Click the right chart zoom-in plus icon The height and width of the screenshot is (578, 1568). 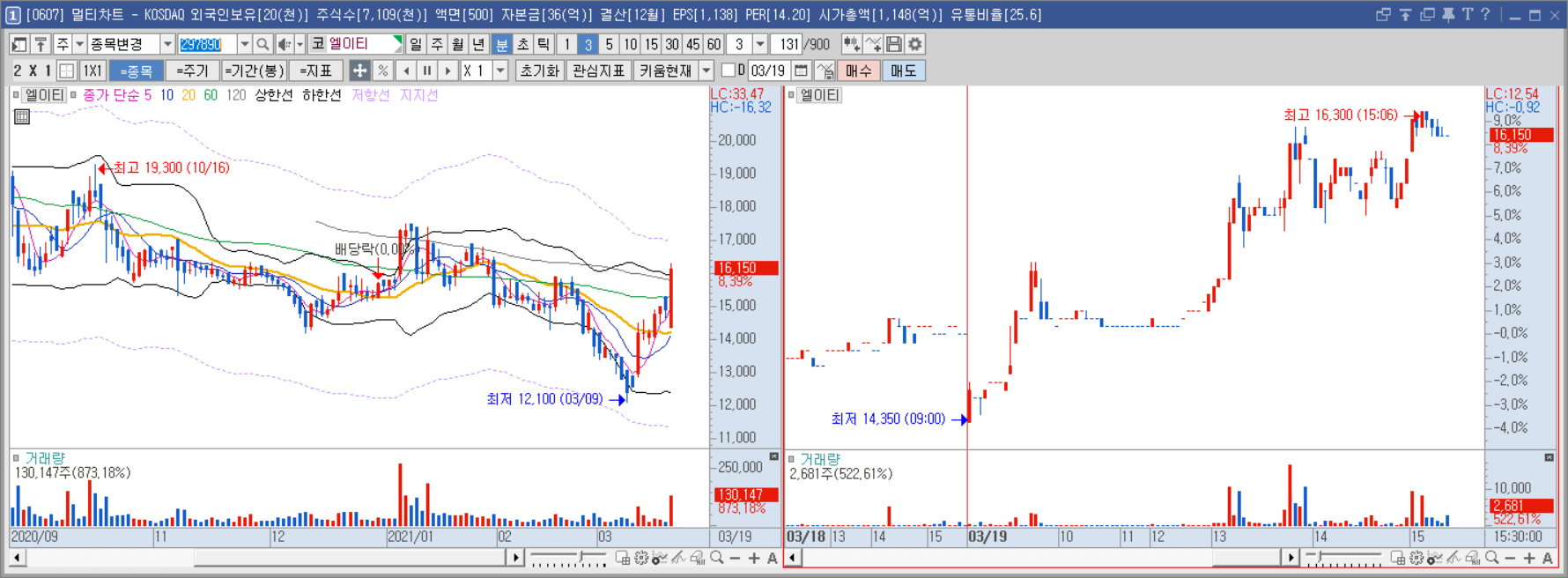(x=1529, y=558)
